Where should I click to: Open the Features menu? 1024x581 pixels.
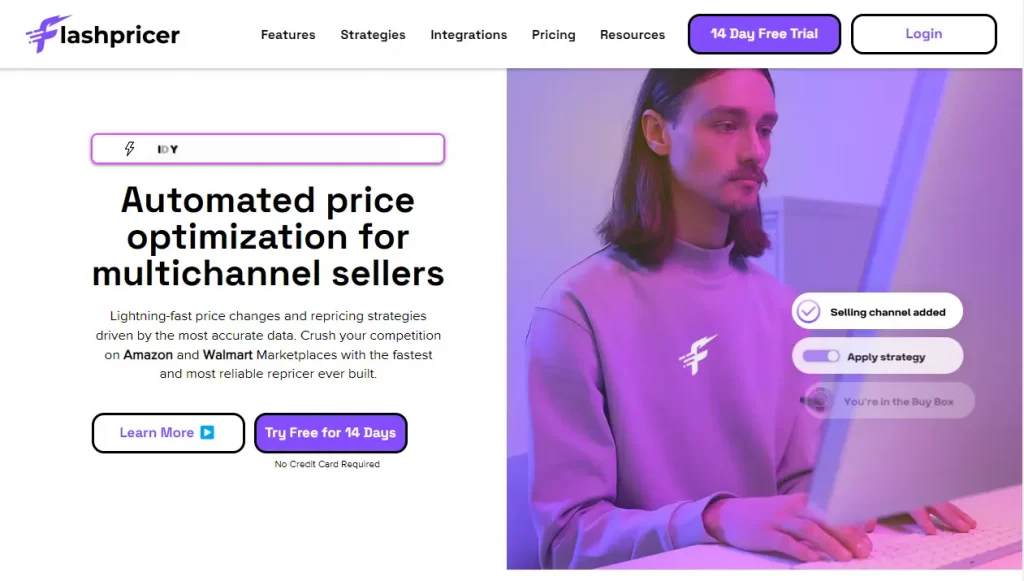click(288, 35)
